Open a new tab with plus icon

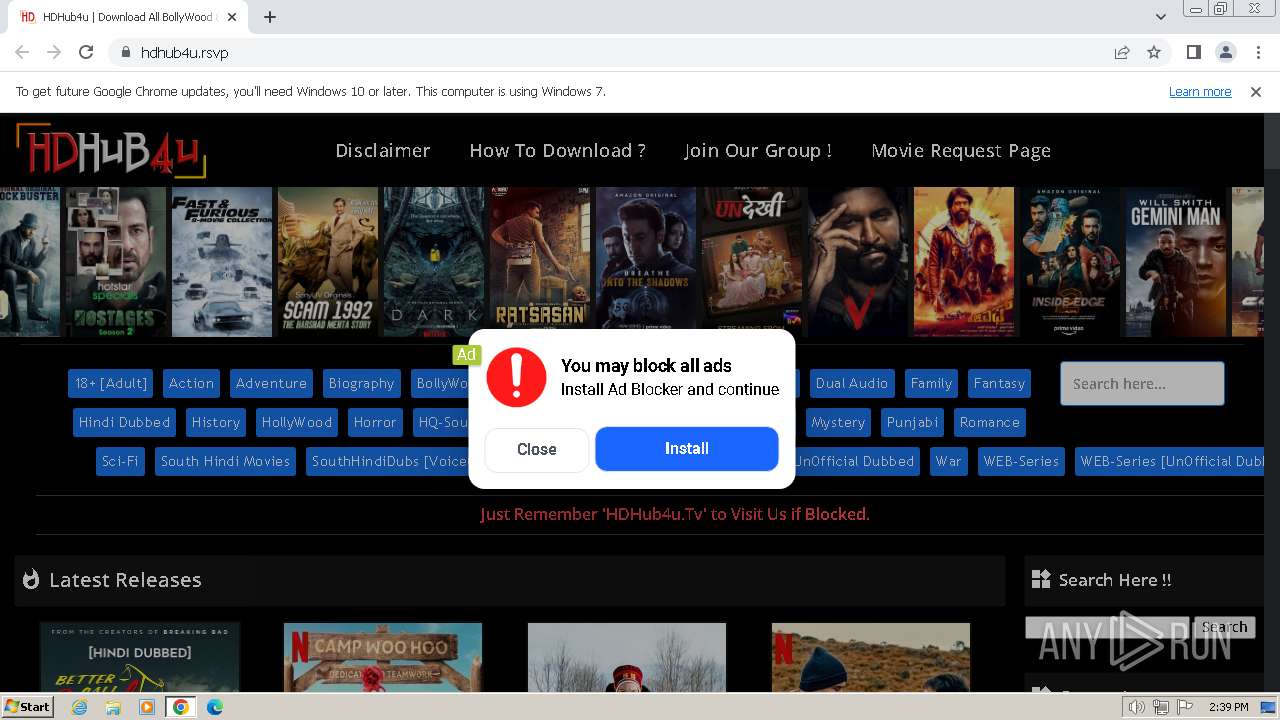270,17
